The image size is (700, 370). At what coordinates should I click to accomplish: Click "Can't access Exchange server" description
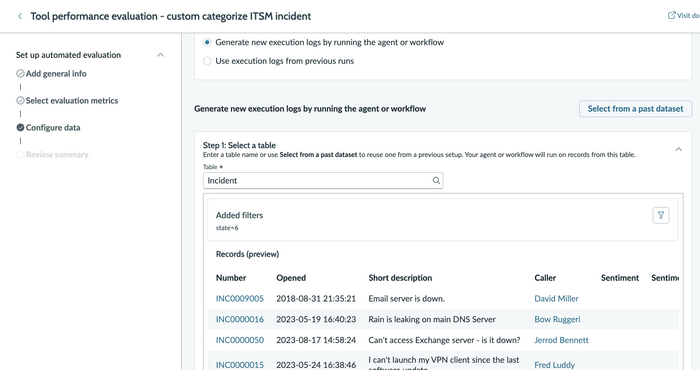[x=444, y=340]
